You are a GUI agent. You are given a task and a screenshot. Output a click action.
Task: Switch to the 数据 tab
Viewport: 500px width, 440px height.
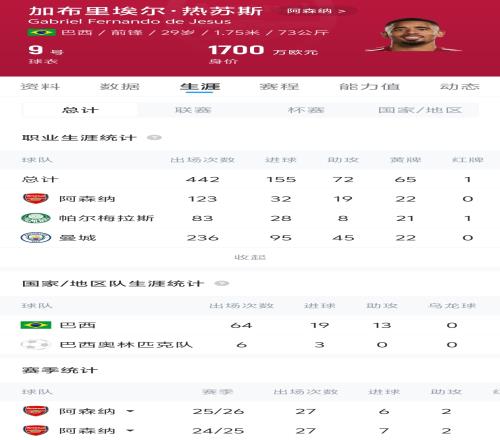coord(120,87)
